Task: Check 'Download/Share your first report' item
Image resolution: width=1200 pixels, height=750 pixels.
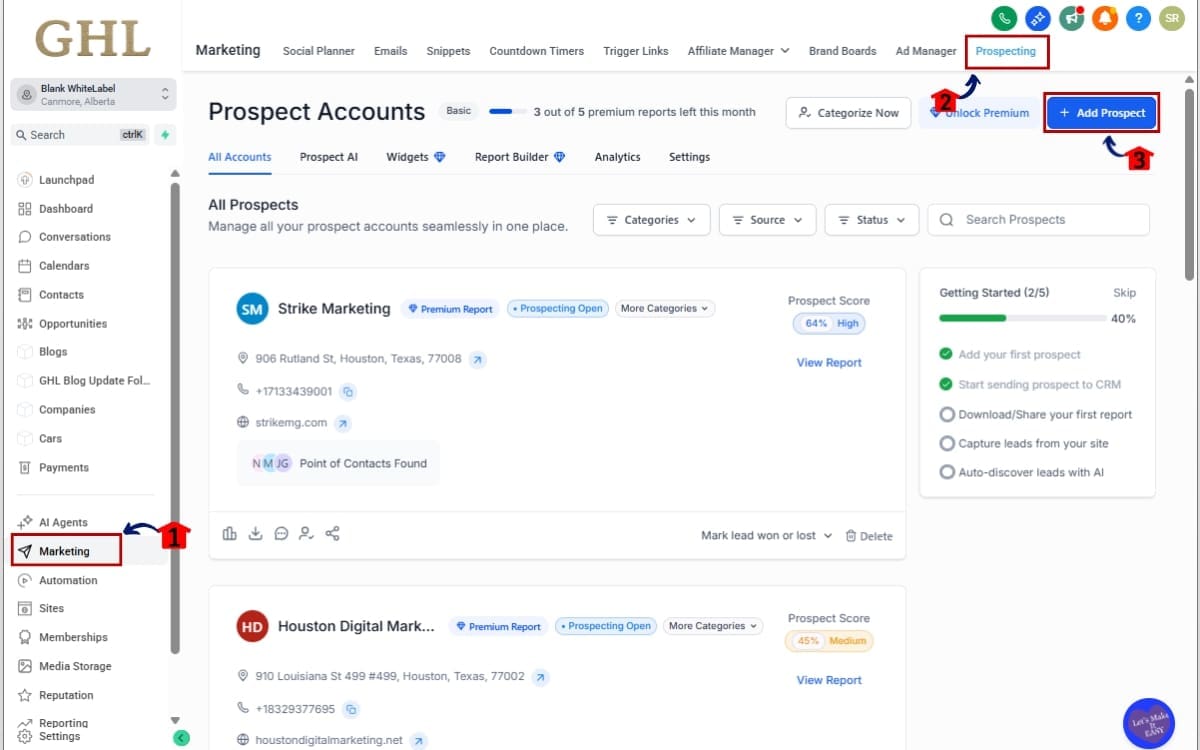Action: point(946,414)
